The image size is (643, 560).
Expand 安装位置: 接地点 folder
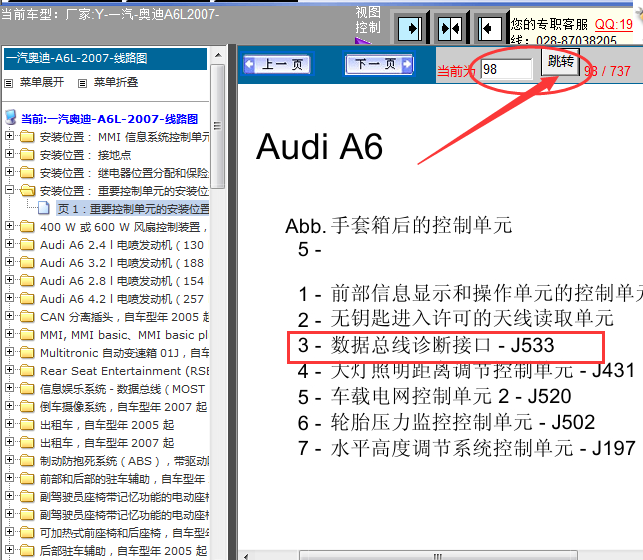9,153
